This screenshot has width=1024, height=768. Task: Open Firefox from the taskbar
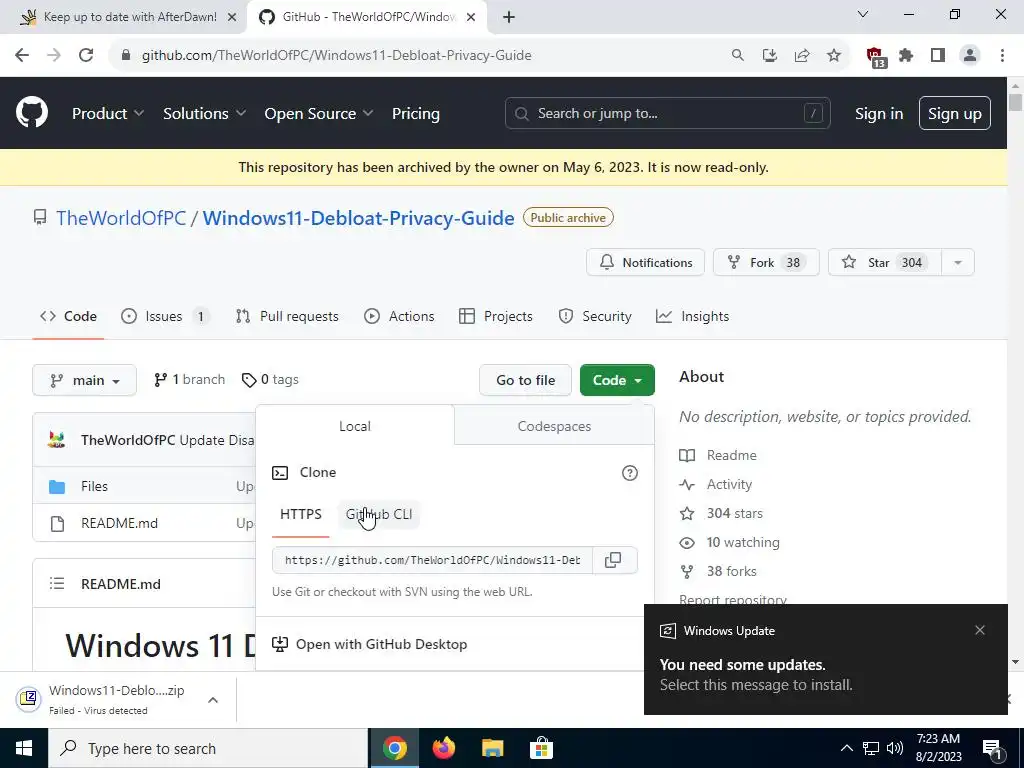click(x=444, y=748)
